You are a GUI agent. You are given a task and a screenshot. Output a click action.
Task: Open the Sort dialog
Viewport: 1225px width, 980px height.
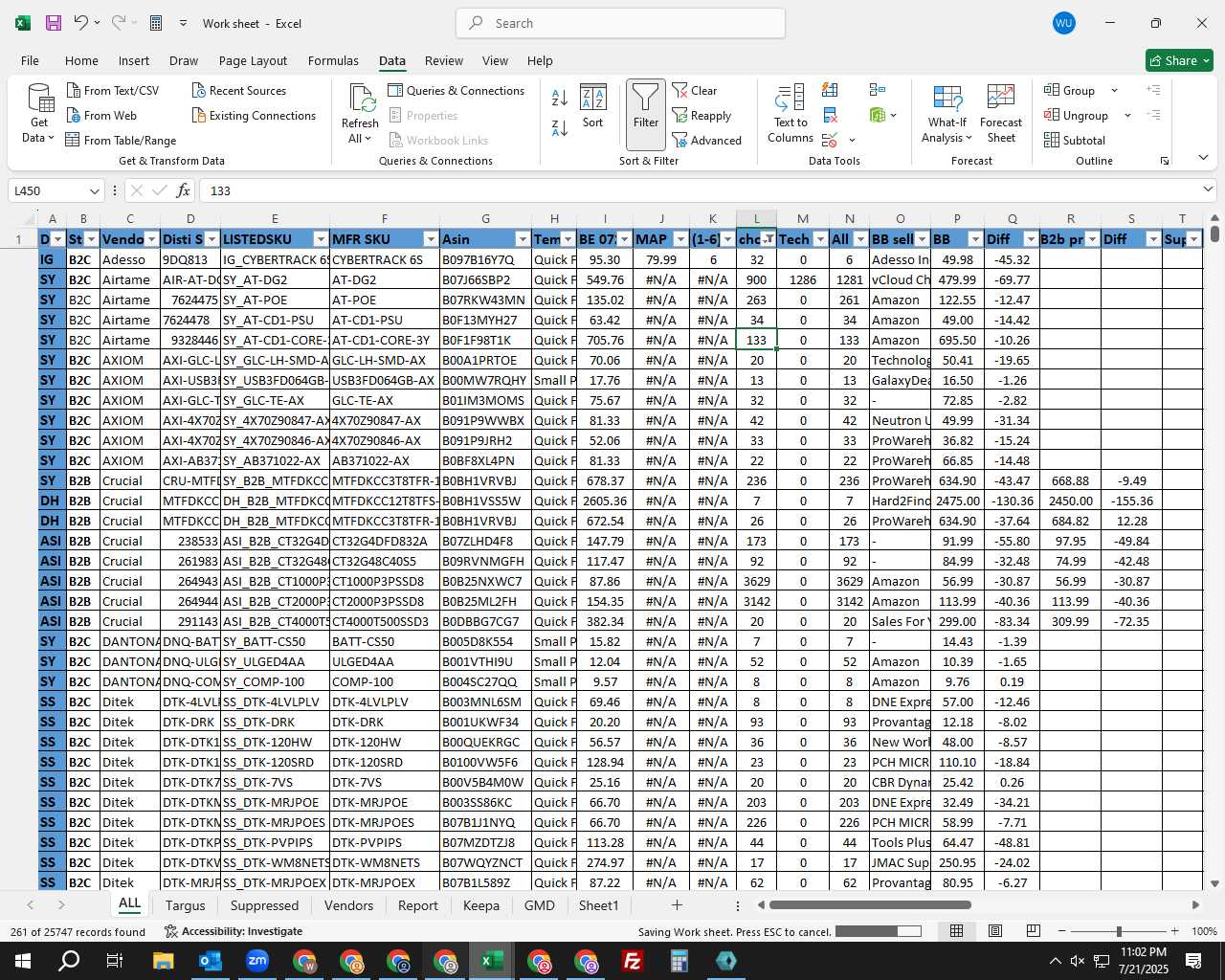point(593,106)
